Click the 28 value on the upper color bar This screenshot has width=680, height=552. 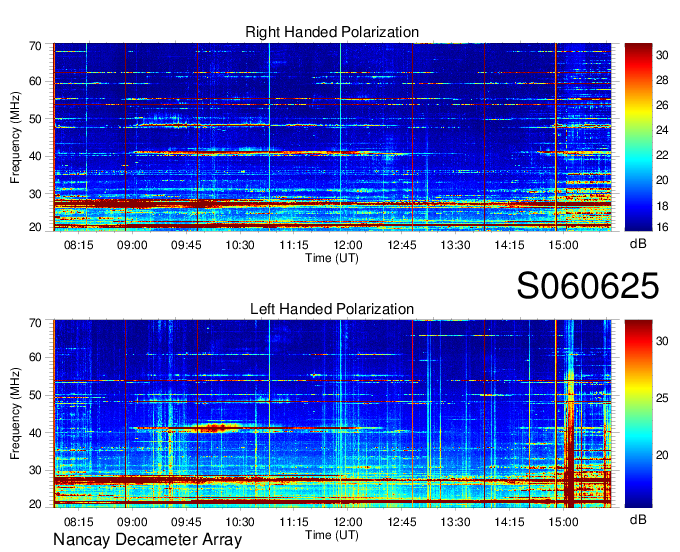click(662, 80)
